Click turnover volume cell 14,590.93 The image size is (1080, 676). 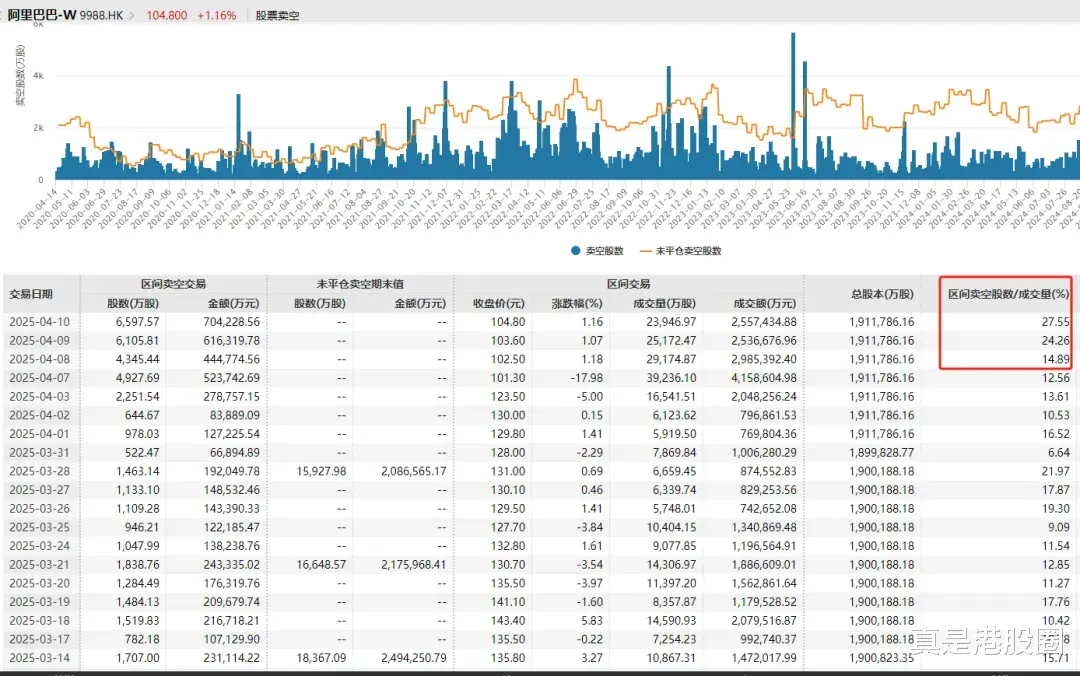672,620
